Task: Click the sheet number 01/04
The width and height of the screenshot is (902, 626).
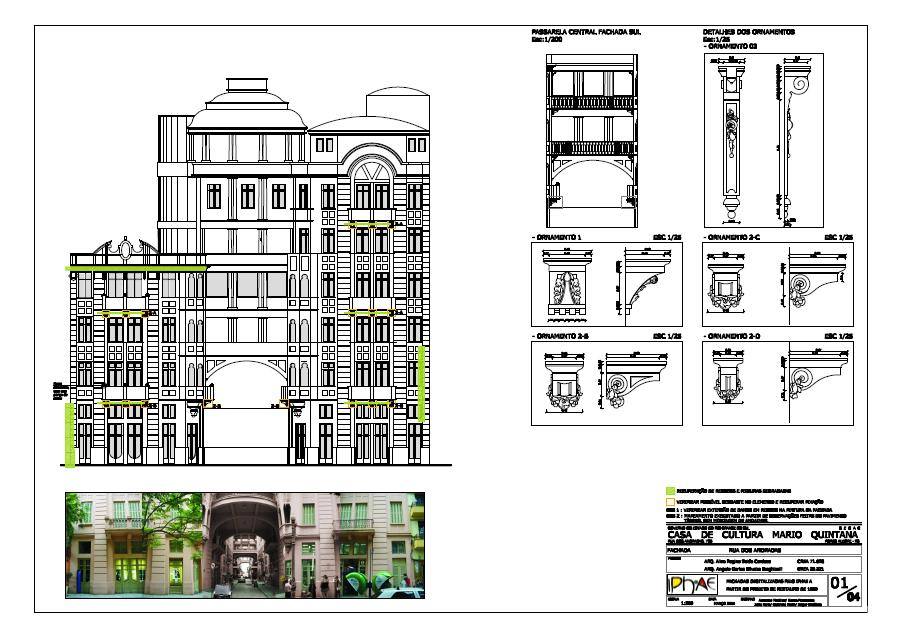Action: [845, 589]
